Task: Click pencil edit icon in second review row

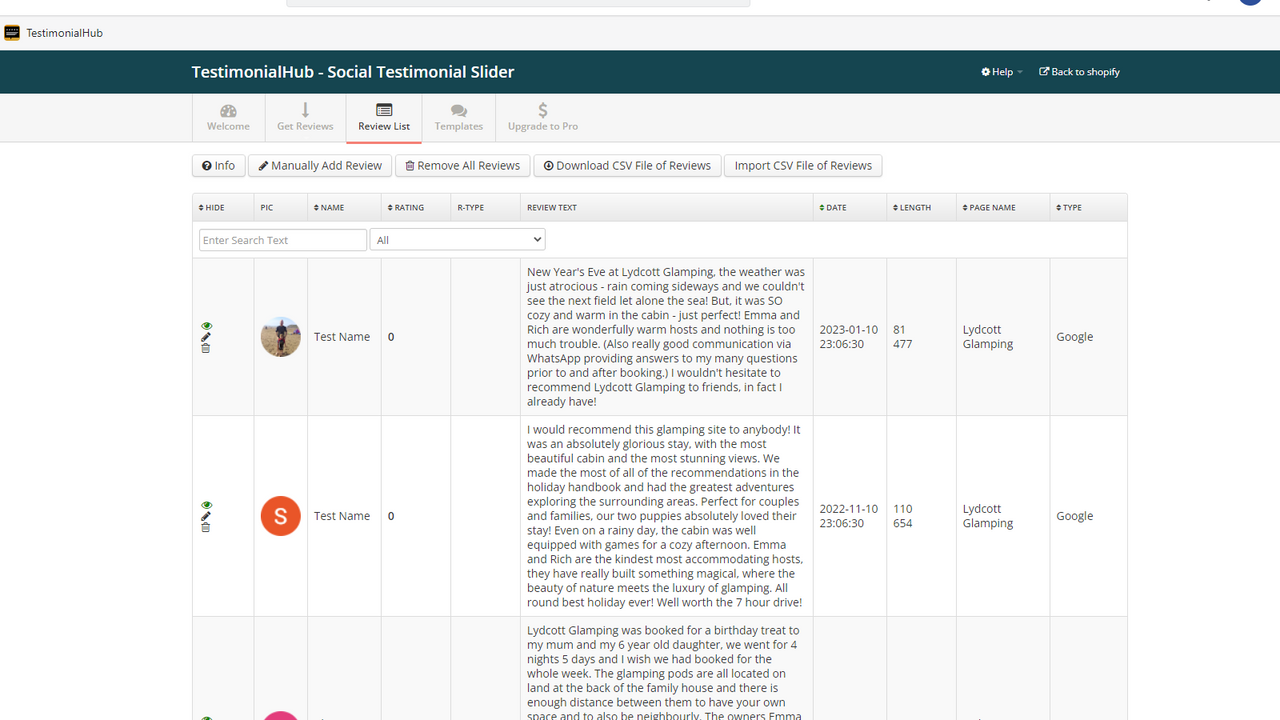Action: (206, 516)
